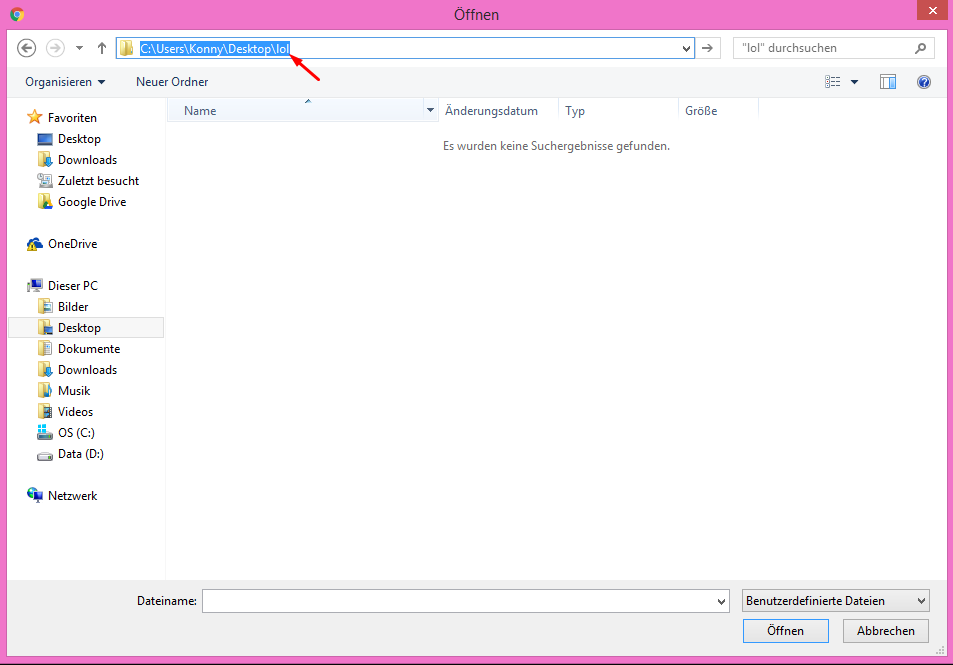Open Desktop under Favoriten

[79, 139]
